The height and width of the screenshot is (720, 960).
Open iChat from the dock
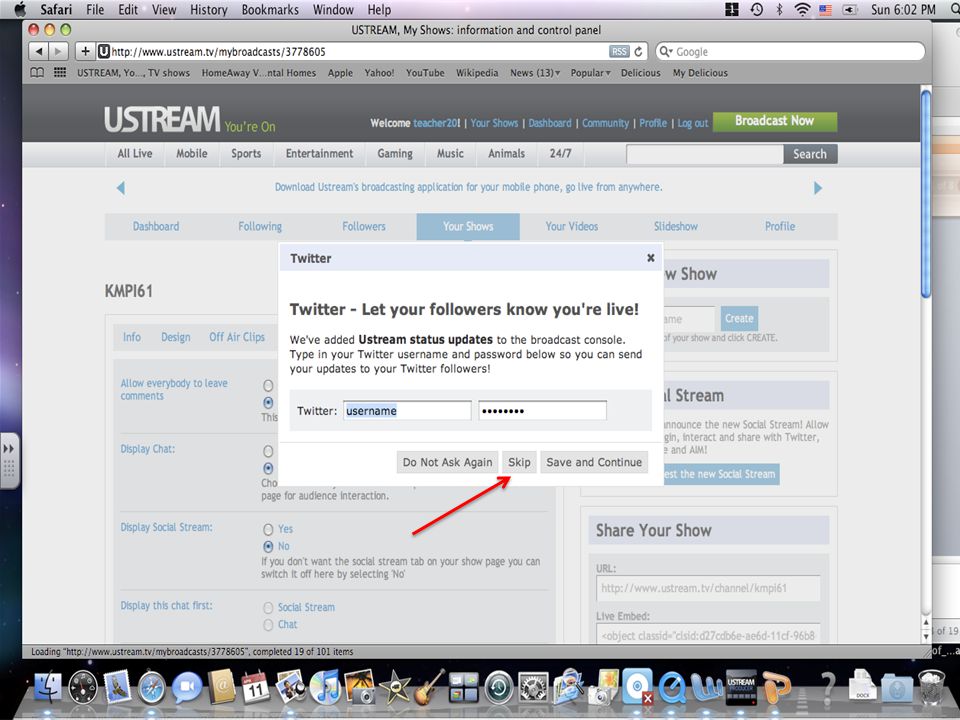click(x=186, y=687)
